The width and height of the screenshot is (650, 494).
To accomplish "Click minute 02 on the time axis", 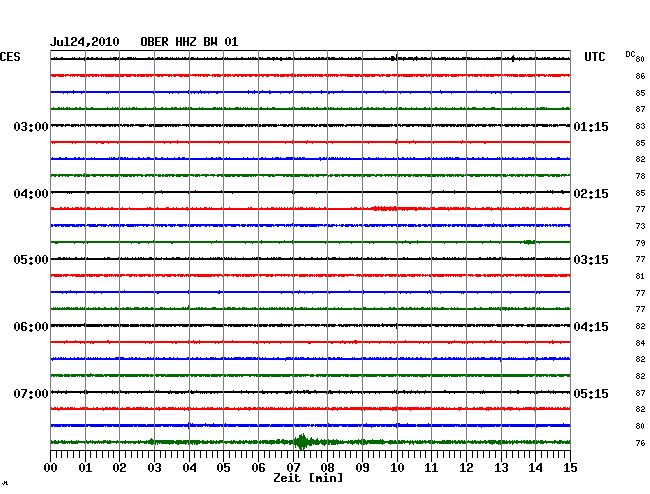I will click(x=119, y=467).
